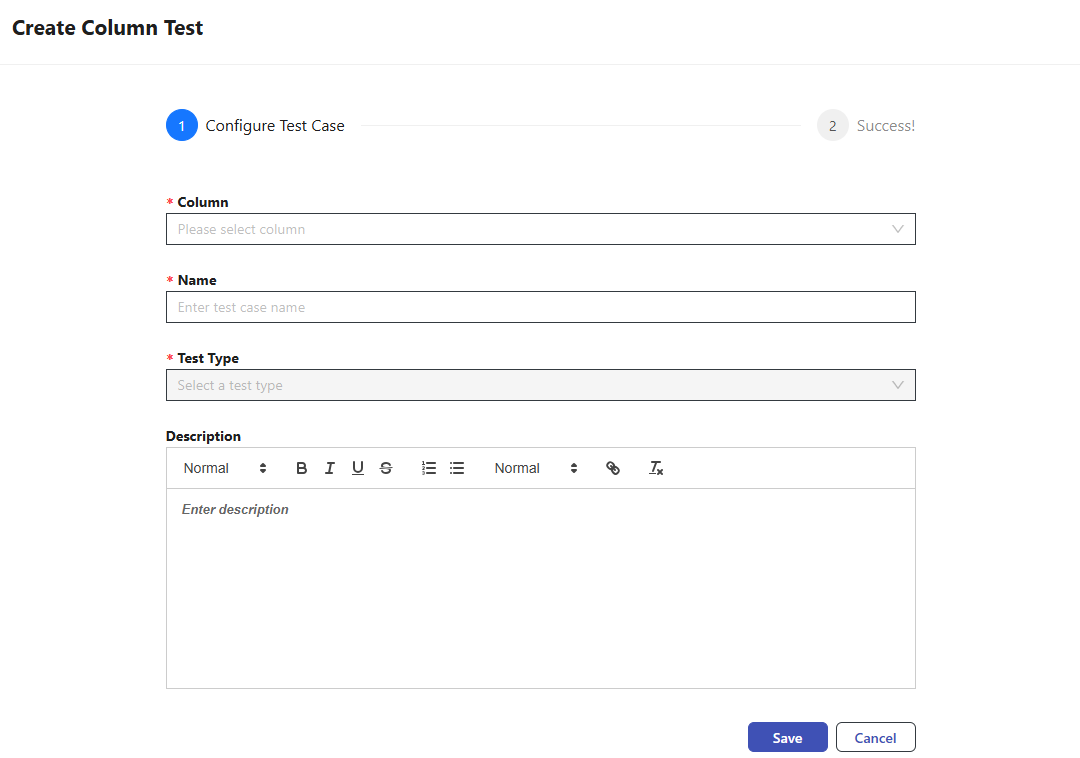The width and height of the screenshot is (1080, 758).
Task: Toggle bold formatting in the description editor
Action: [x=301, y=467]
